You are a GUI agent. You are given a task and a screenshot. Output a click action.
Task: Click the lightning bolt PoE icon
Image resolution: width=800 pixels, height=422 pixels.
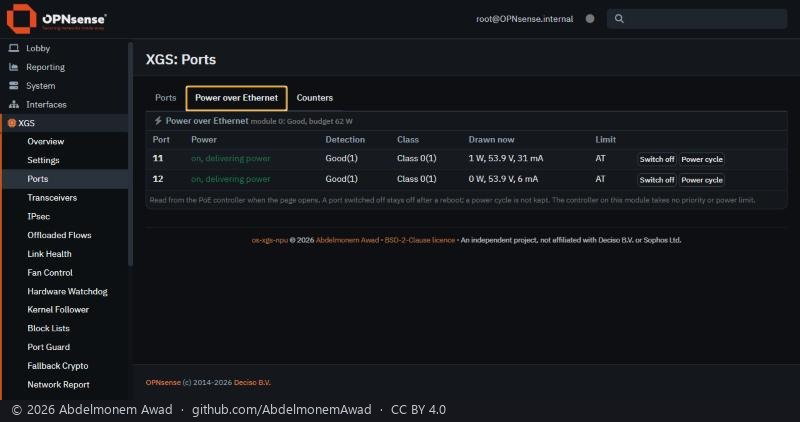click(x=158, y=120)
